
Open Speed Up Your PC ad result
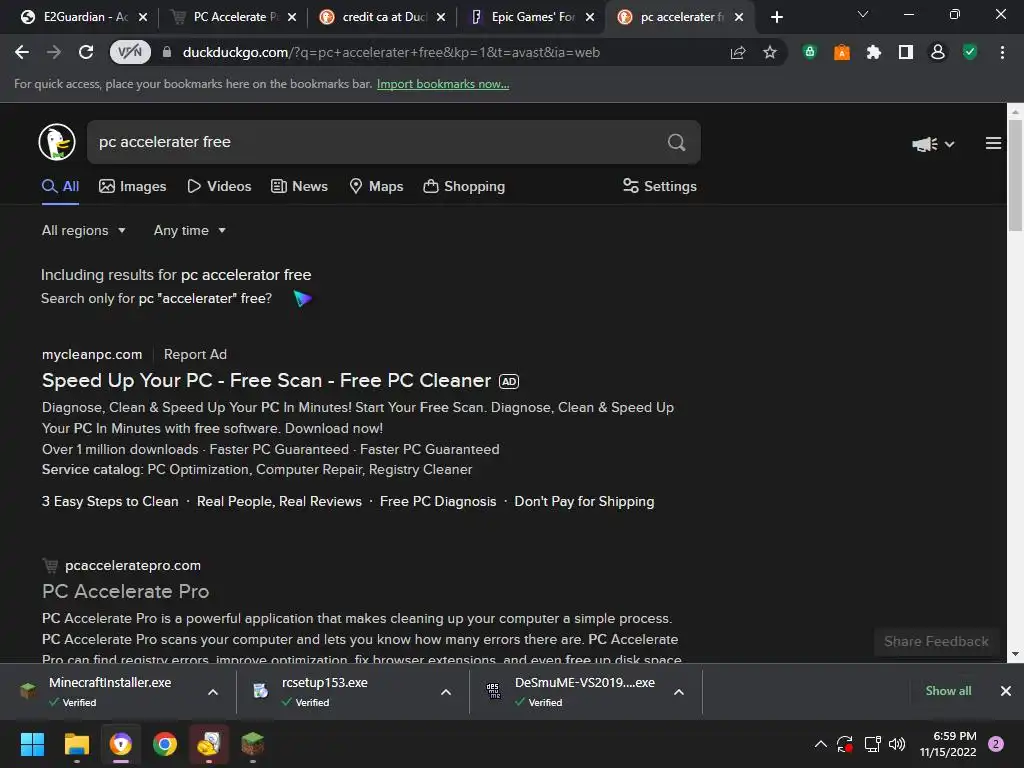tap(266, 380)
